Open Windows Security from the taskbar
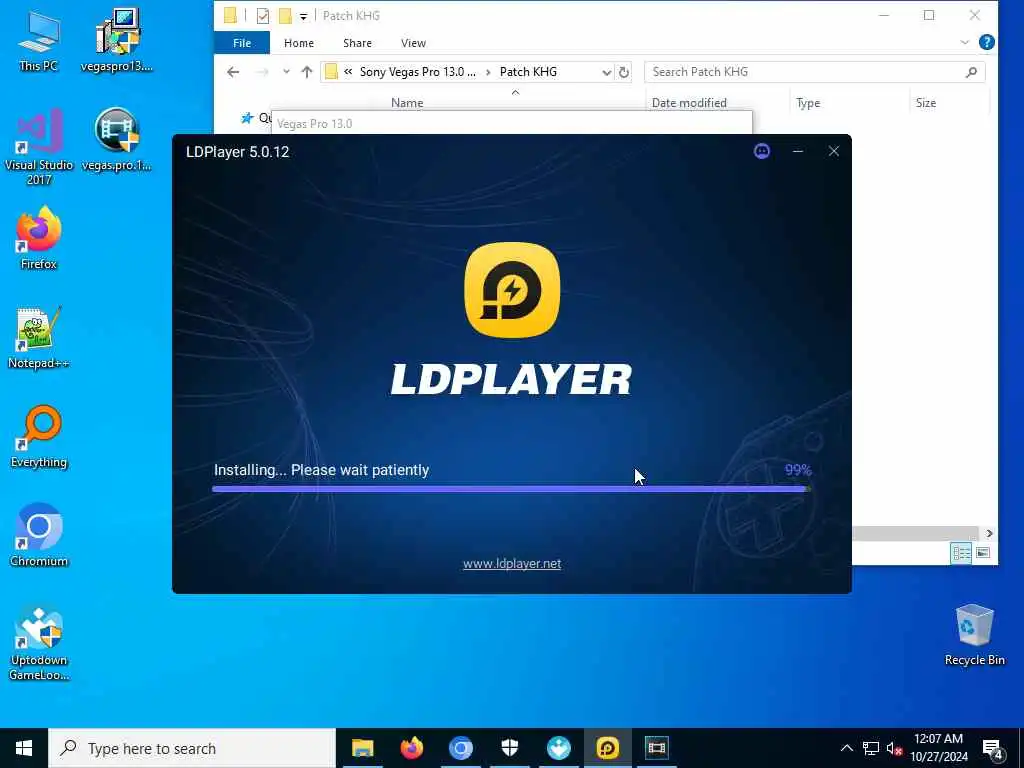The width and height of the screenshot is (1024, 768). [509, 748]
